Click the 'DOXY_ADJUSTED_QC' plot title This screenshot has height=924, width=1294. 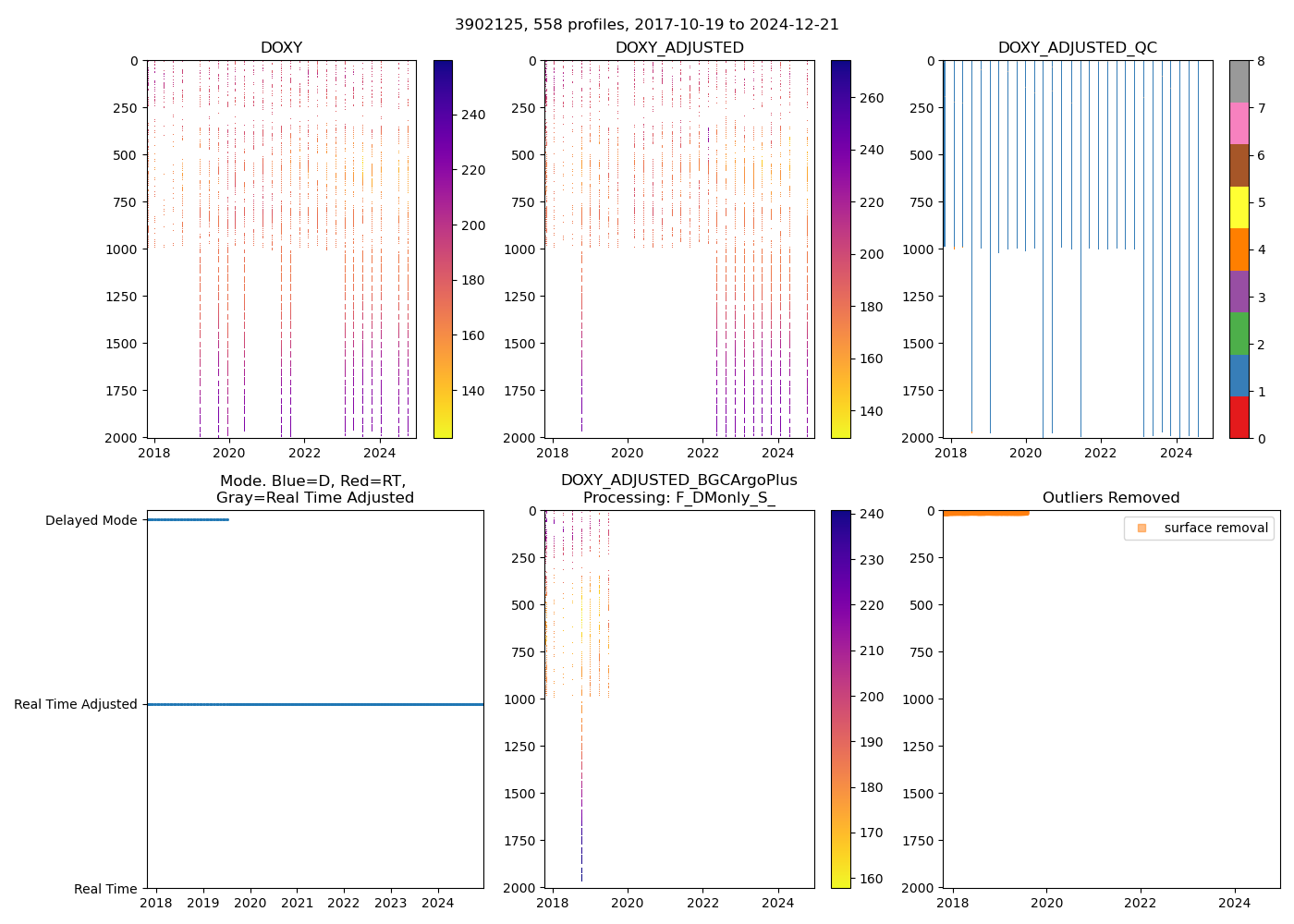pyautogui.click(x=1077, y=48)
